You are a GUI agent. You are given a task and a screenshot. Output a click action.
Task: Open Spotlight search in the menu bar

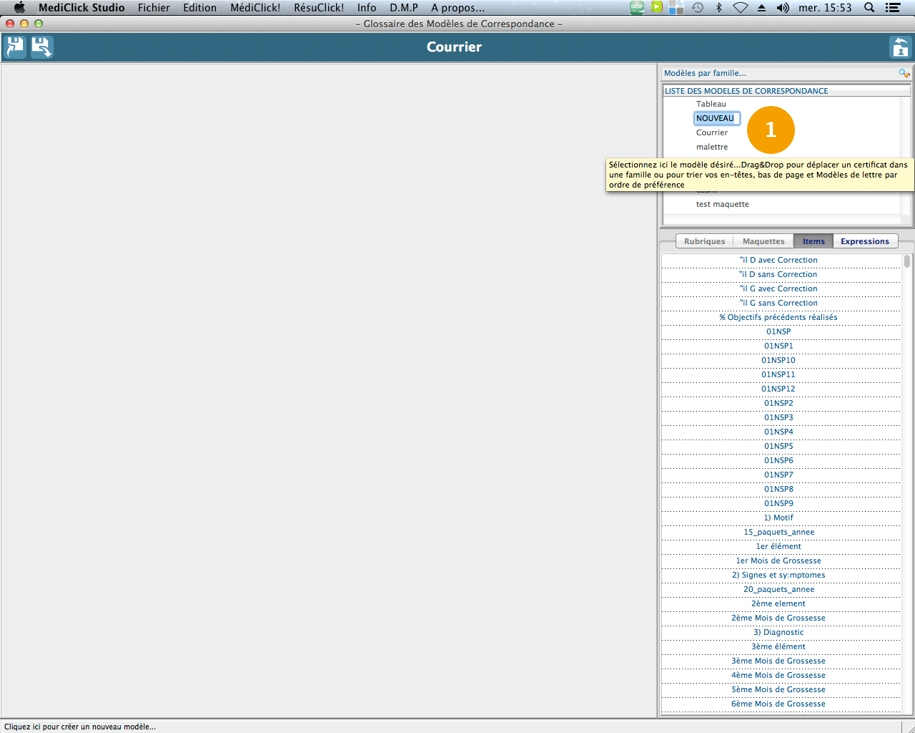coord(869,8)
